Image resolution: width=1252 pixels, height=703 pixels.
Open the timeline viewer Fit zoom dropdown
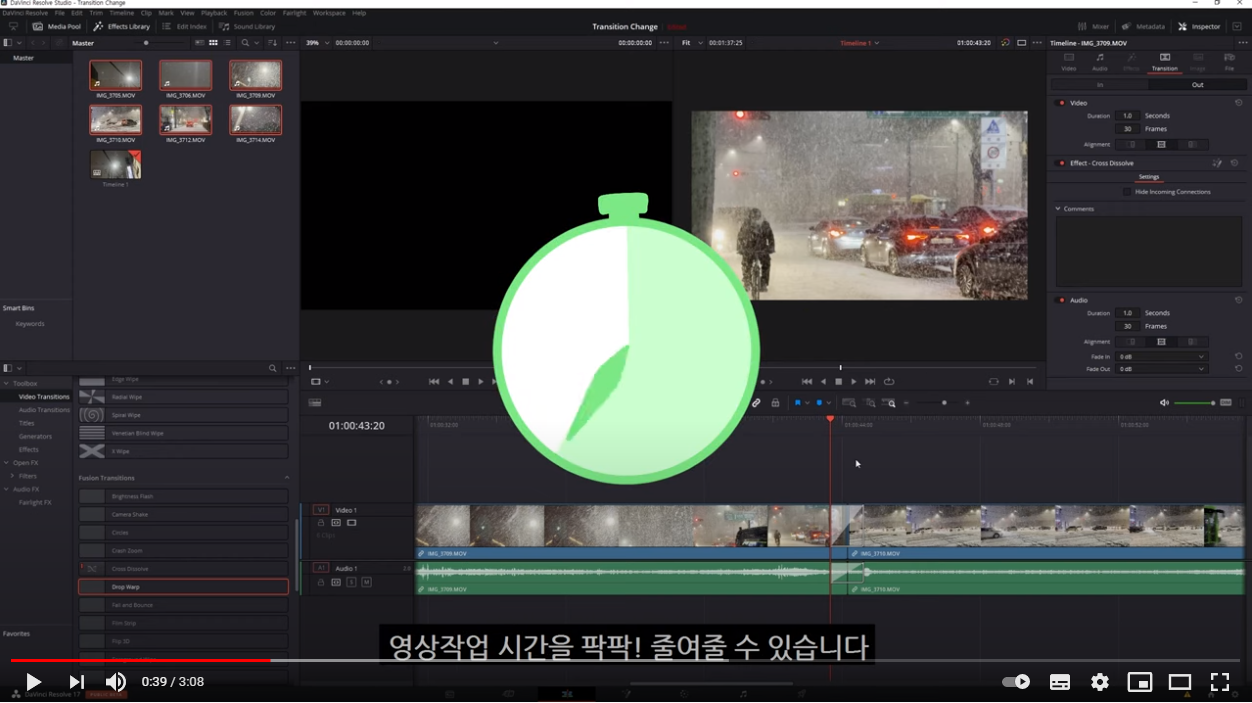tap(691, 43)
